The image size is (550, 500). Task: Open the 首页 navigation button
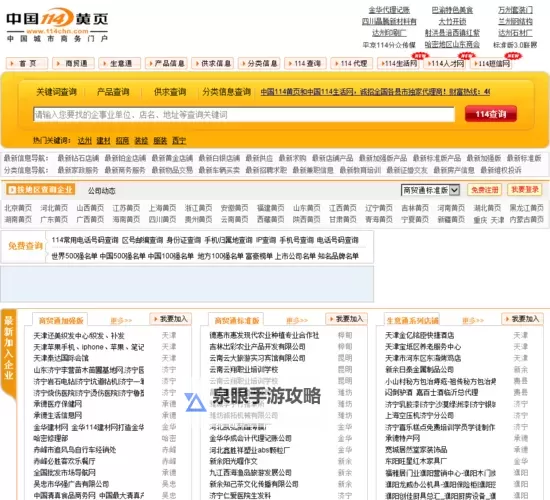pyautogui.click(x=27, y=64)
